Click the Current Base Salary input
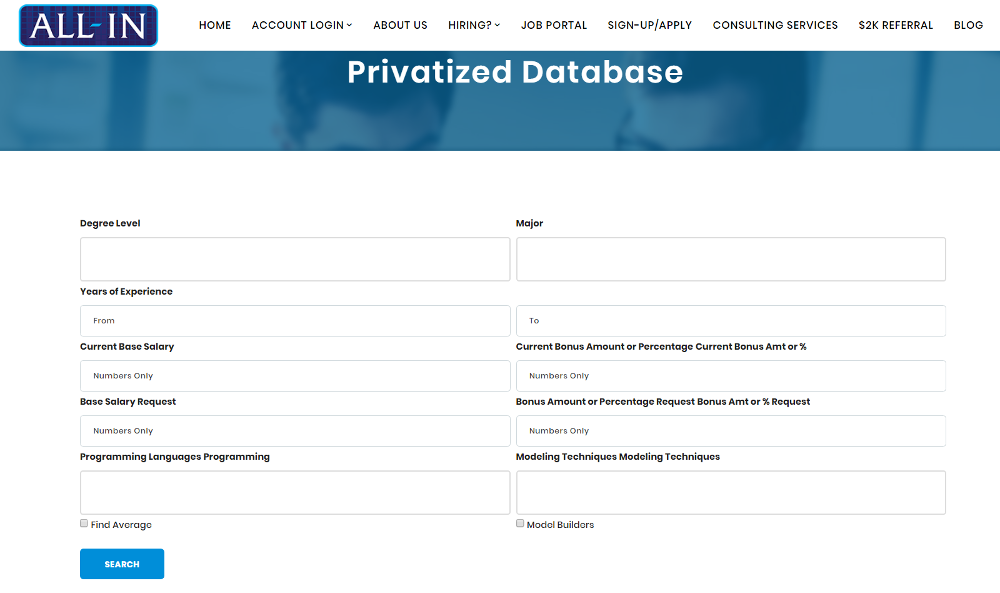1000x593 pixels. click(x=295, y=376)
